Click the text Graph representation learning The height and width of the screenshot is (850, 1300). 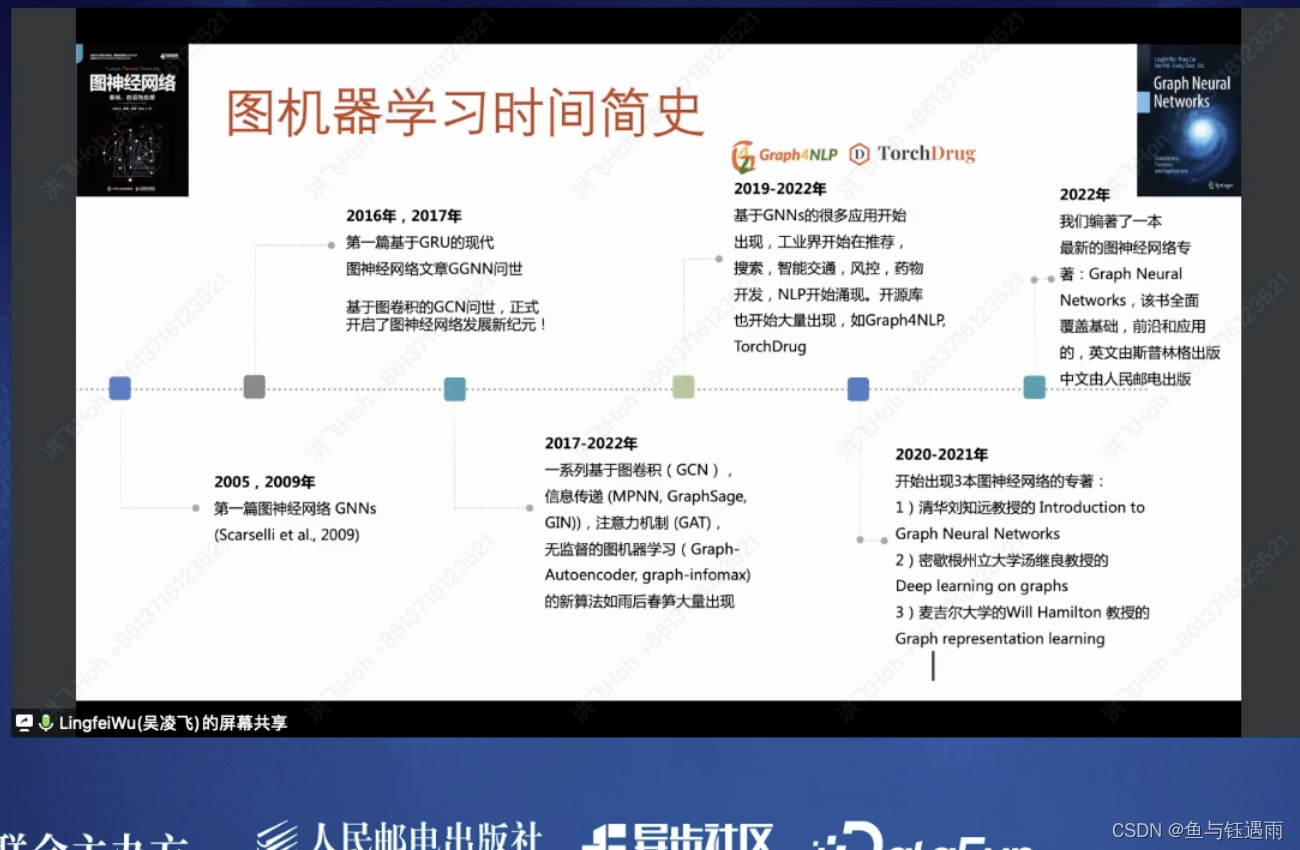click(1000, 638)
